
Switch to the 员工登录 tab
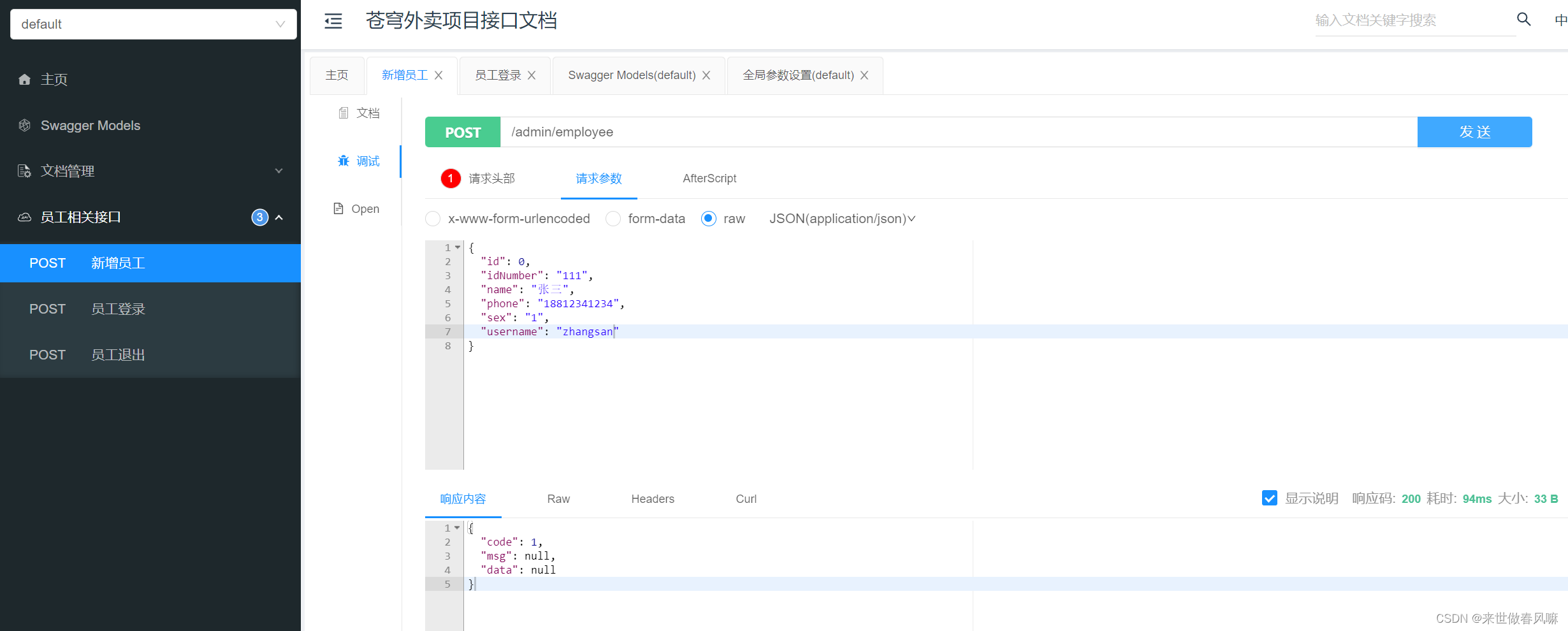click(498, 75)
